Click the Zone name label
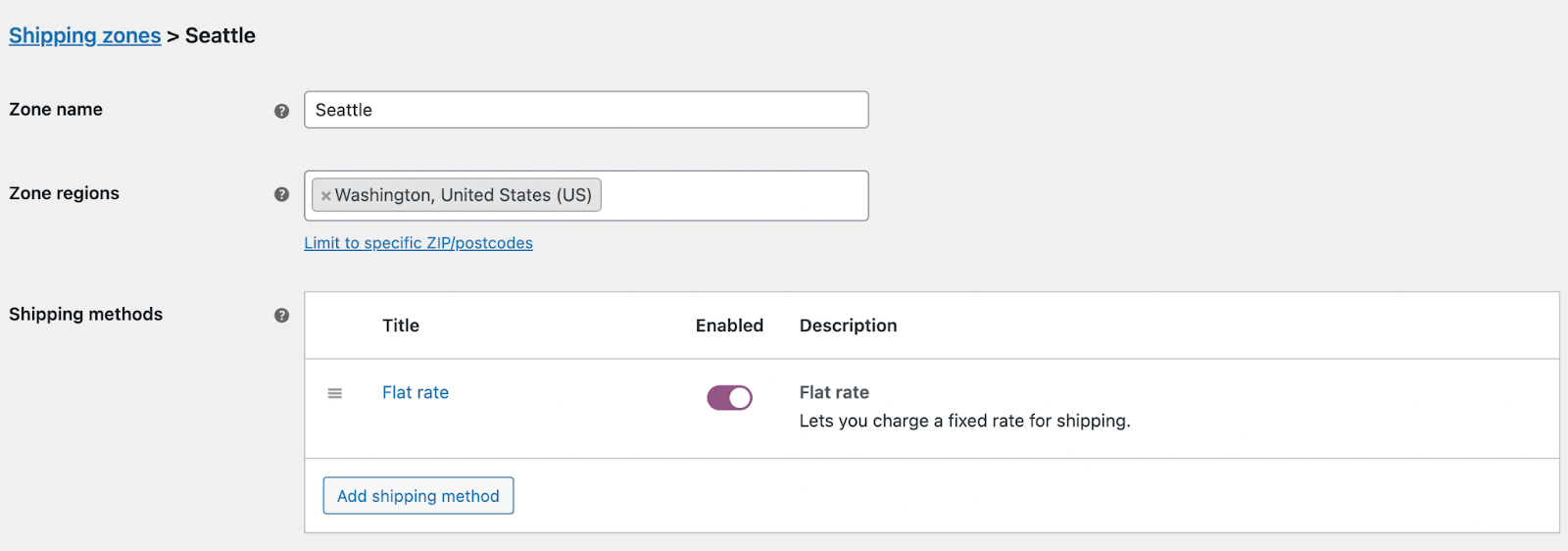Viewport: 1568px width, 551px height. click(56, 110)
